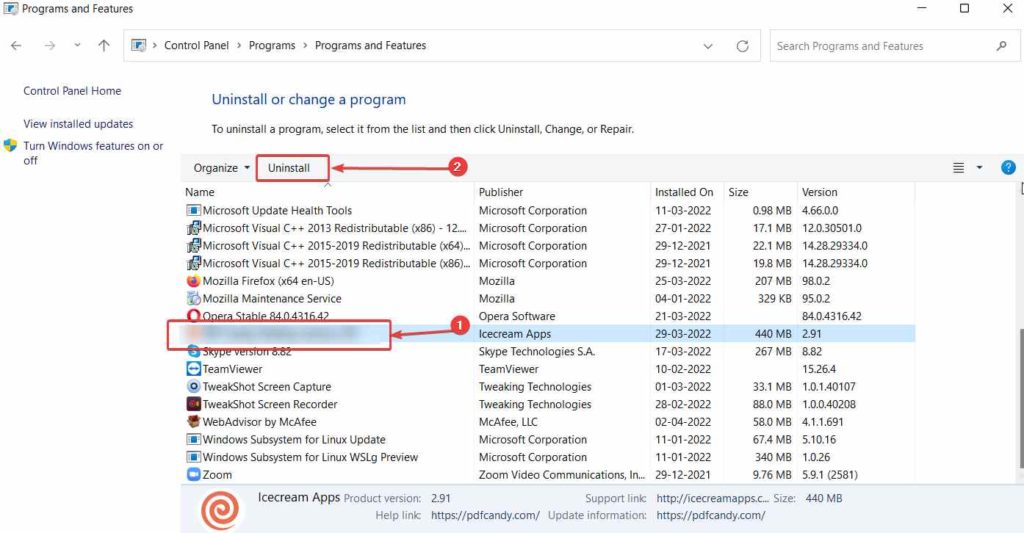1024x533 pixels.
Task: Click the Programs and Features breadcrumb
Action: pyautogui.click(x=370, y=45)
